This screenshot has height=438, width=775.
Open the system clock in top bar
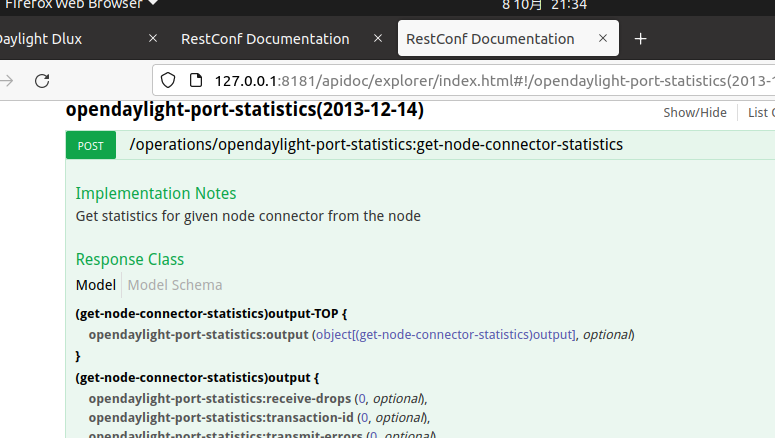(544, 5)
